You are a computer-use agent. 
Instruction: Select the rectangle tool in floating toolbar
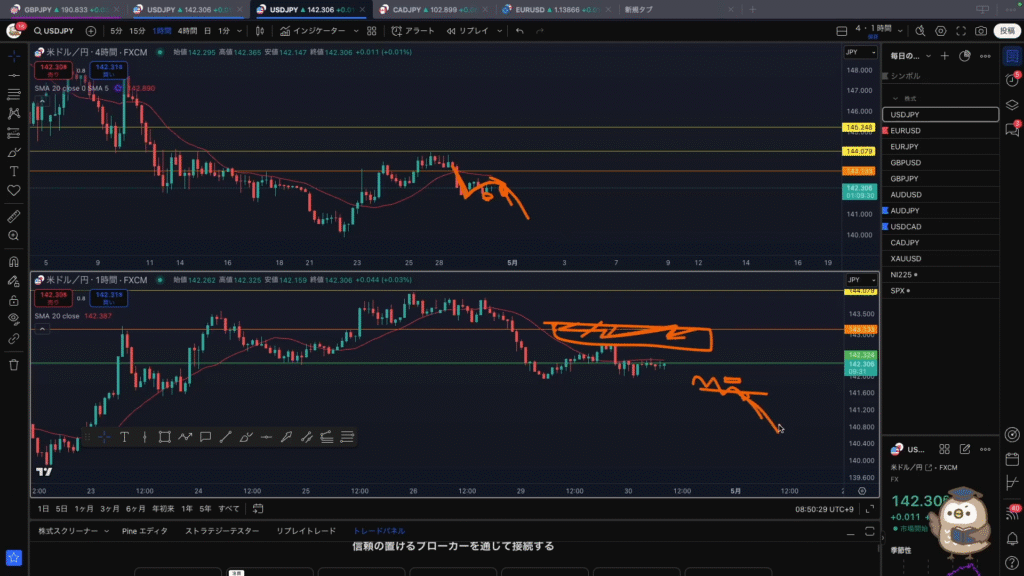click(x=165, y=437)
